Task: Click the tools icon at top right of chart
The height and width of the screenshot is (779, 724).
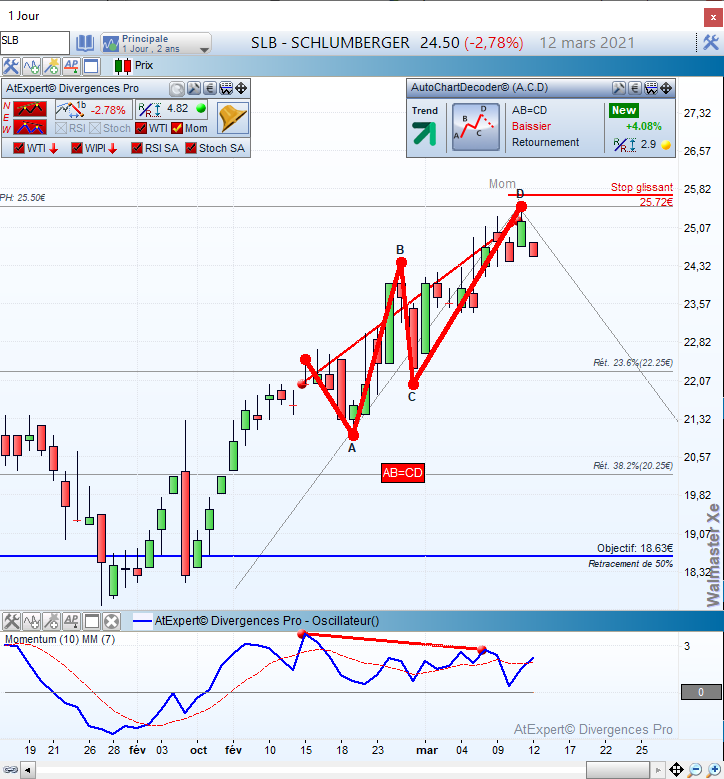Action: click(711, 43)
